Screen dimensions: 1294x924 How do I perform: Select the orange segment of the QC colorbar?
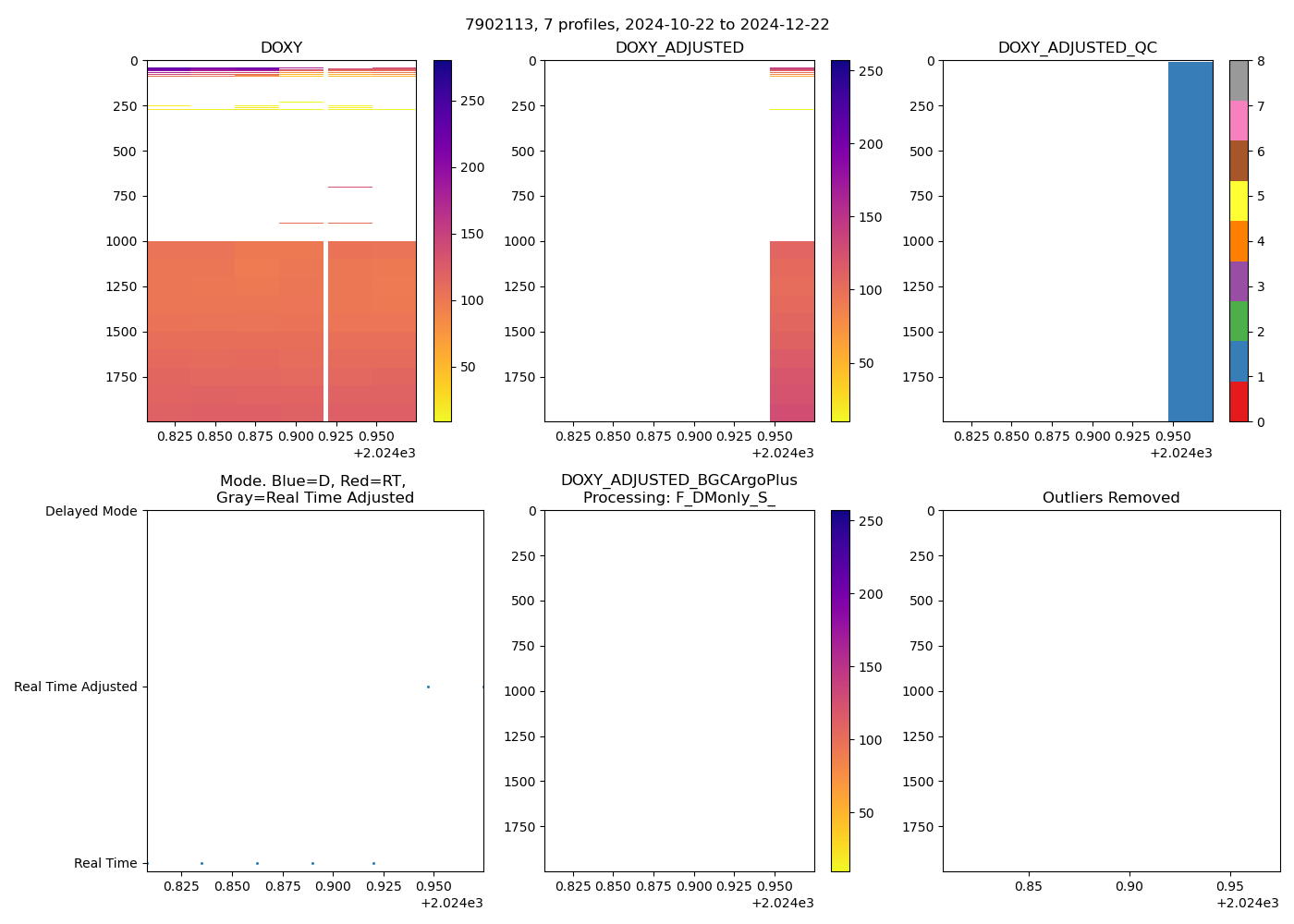point(1239,241)
